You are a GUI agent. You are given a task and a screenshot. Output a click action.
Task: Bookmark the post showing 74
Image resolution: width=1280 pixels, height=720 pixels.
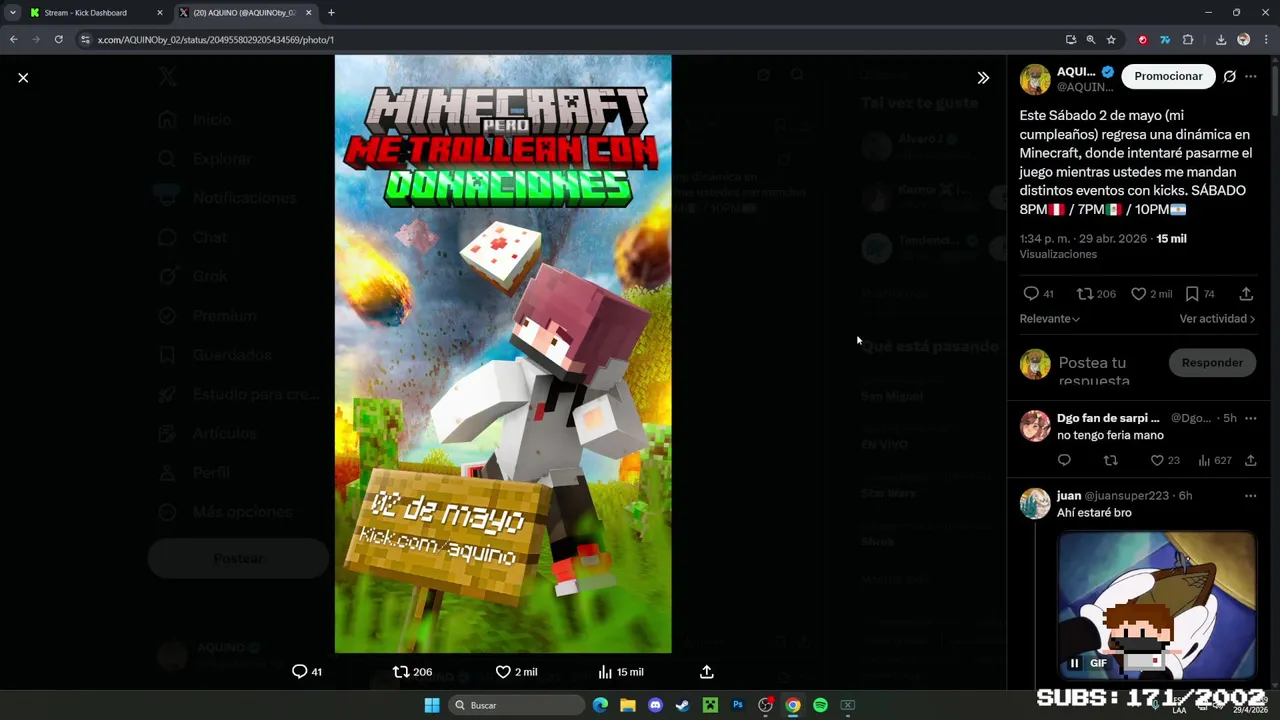click(x=1192, y=294)
